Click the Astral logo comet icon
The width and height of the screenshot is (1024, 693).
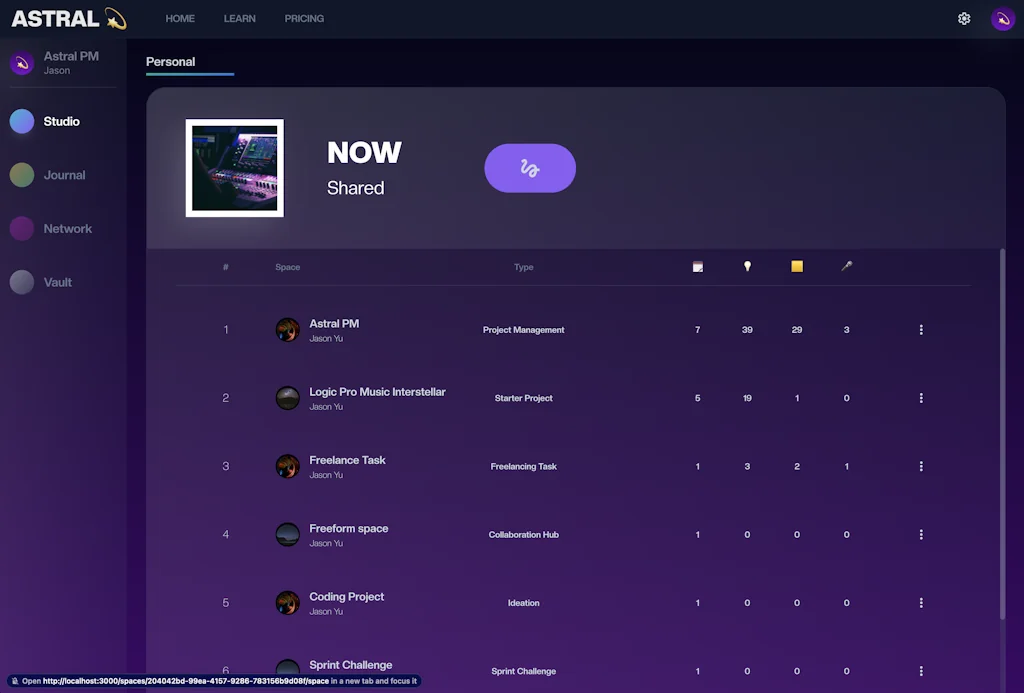coord(116,19)
